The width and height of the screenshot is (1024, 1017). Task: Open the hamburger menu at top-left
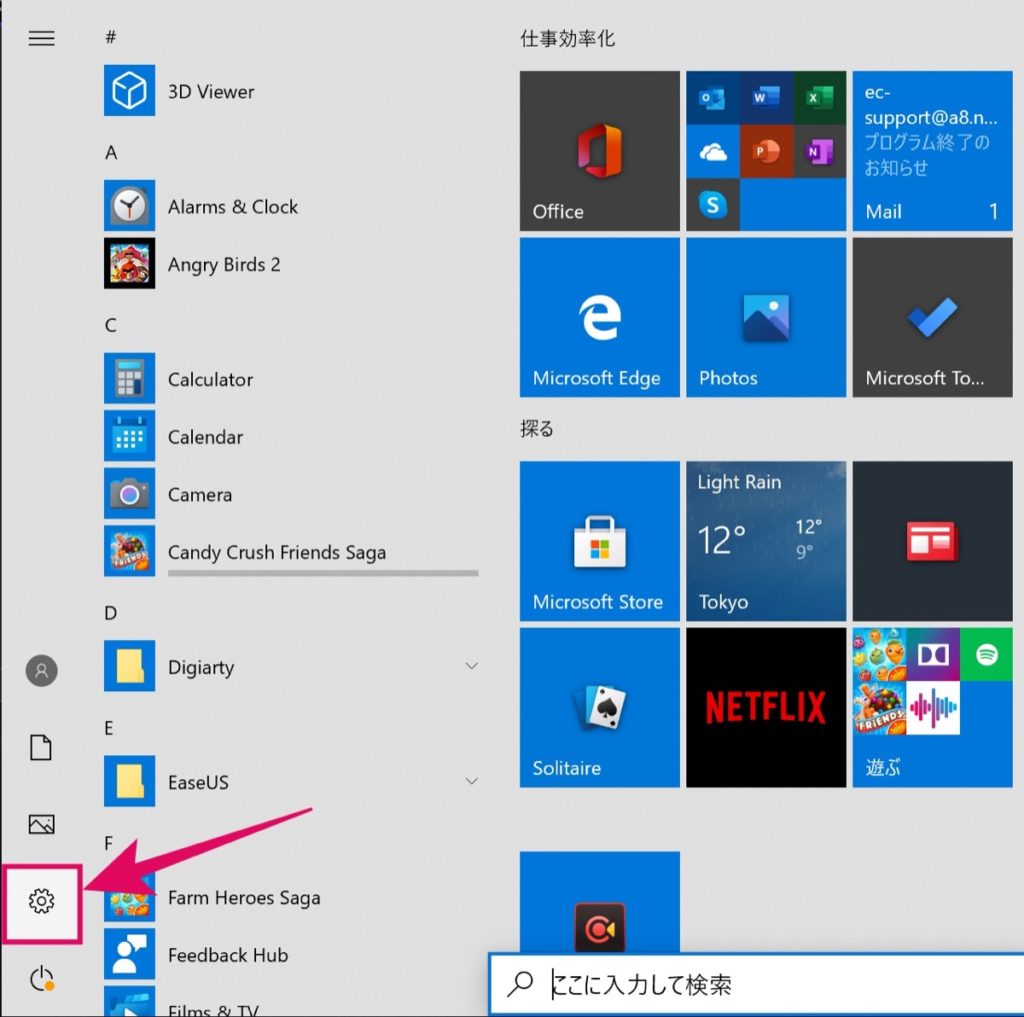[x=41, y=39]
